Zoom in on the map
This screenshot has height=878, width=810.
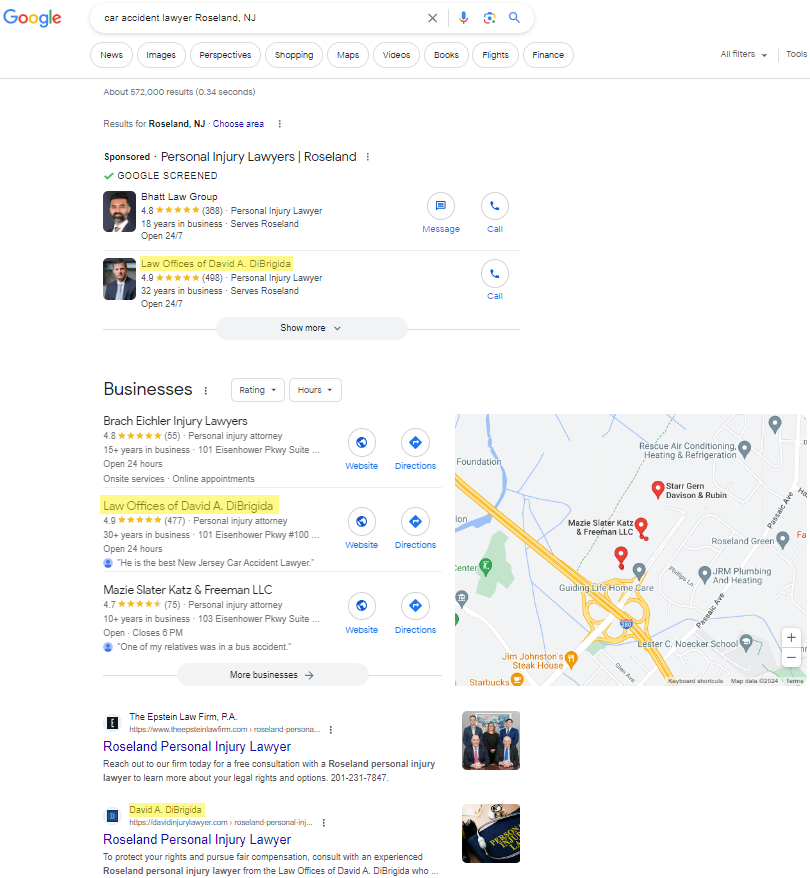point(791,637)
